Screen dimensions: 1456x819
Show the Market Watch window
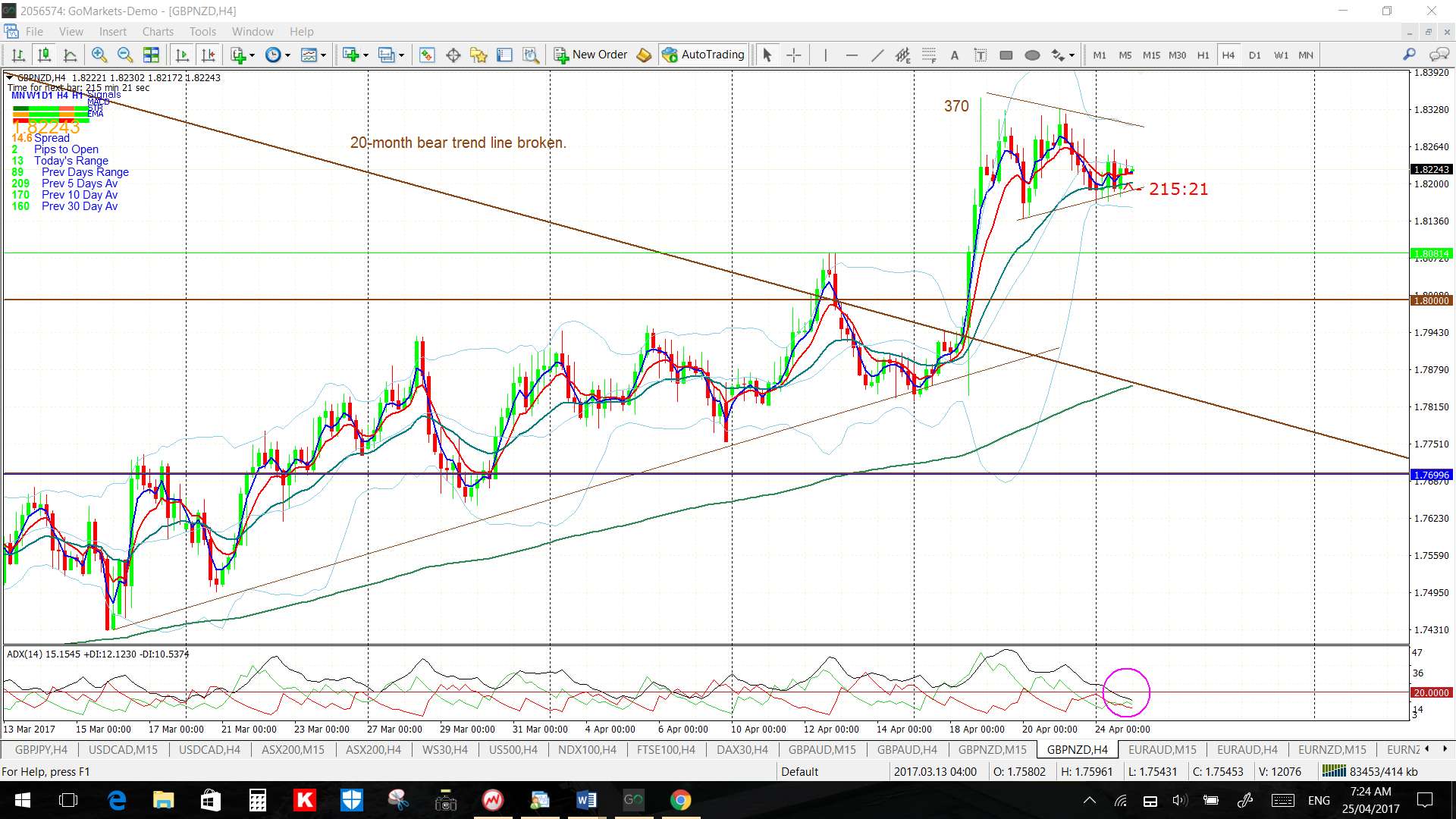427,55
